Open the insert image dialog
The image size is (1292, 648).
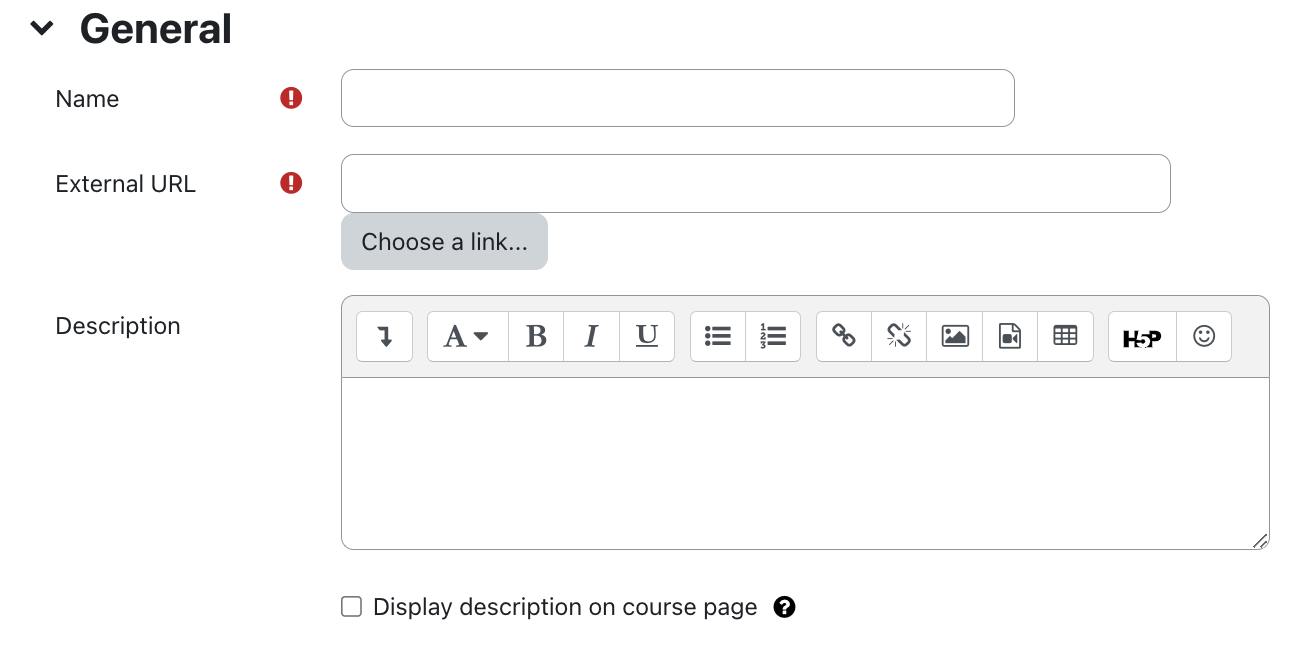(x=954, y=336)
